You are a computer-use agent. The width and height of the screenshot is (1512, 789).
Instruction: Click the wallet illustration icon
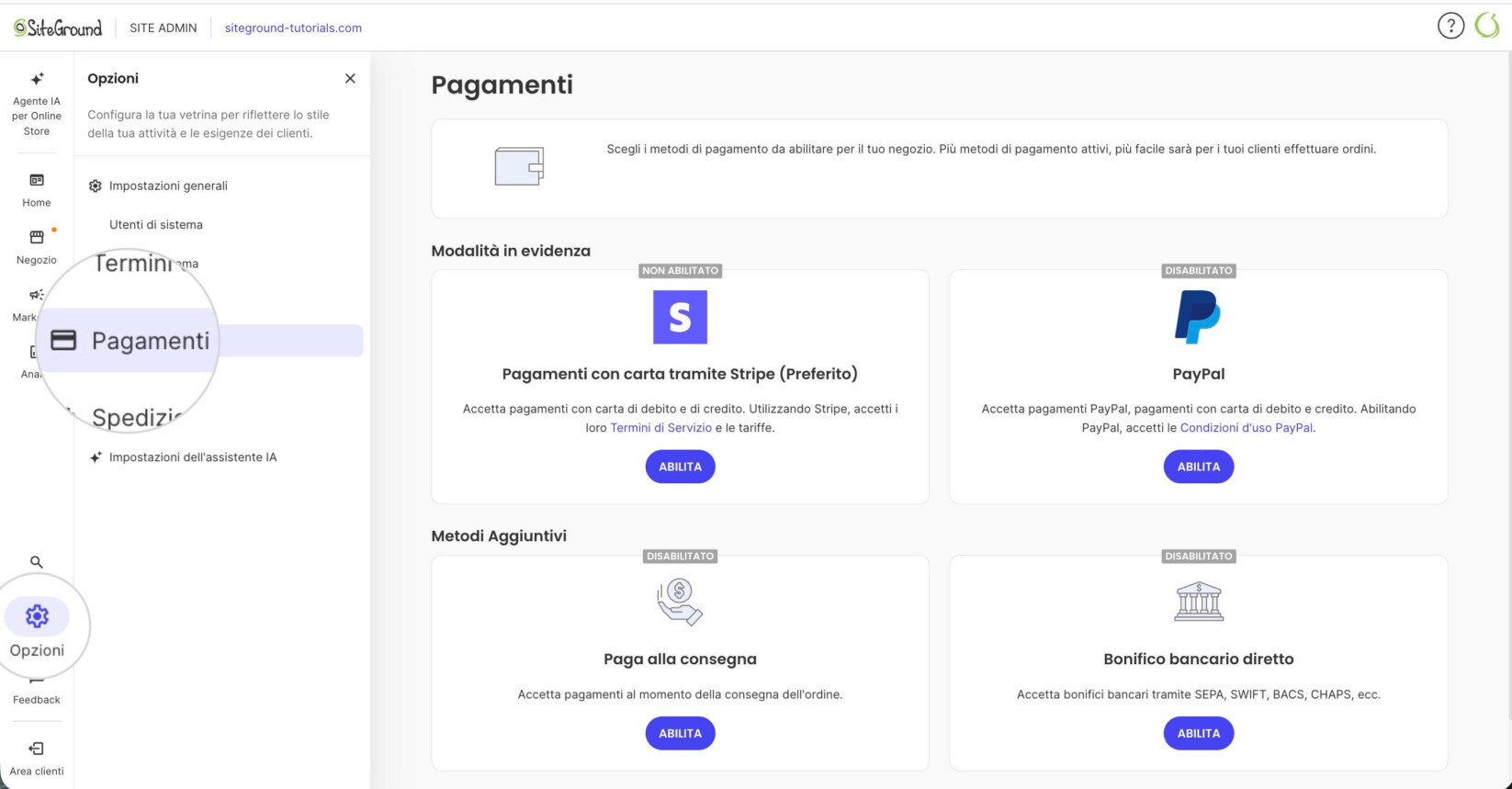pos(520,166)
